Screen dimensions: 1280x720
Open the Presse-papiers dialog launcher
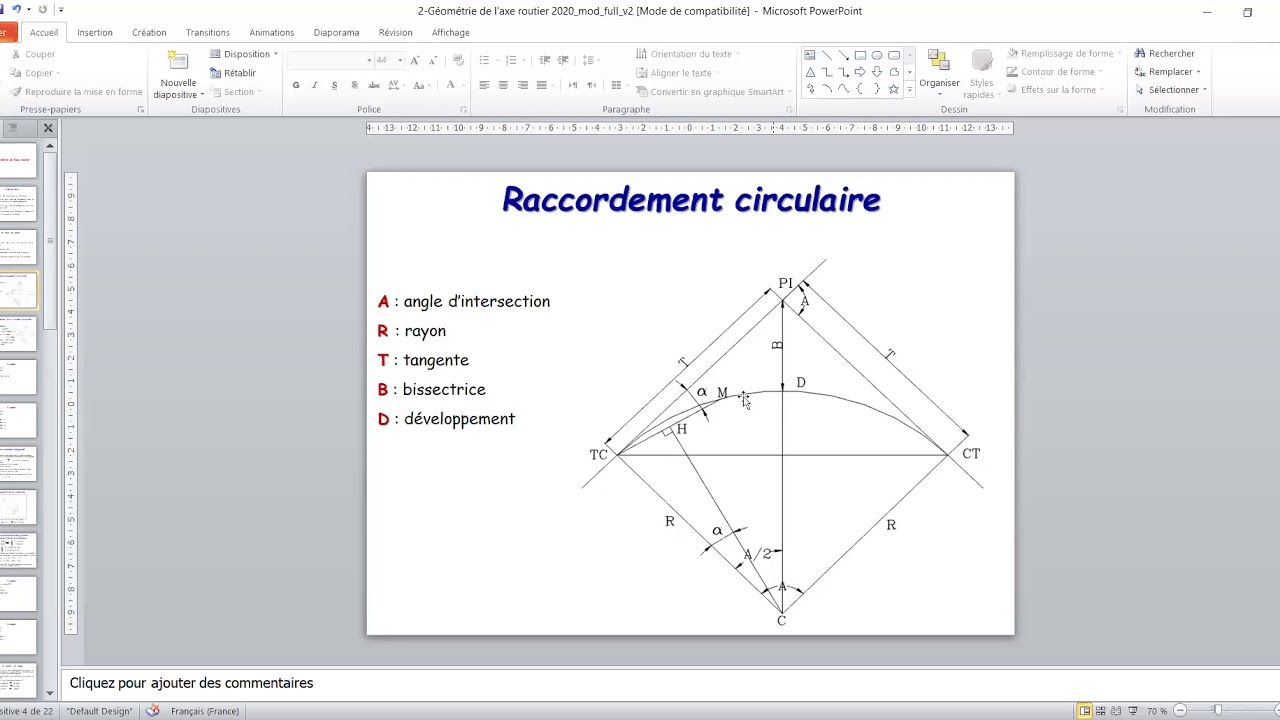tap(140, 110)
